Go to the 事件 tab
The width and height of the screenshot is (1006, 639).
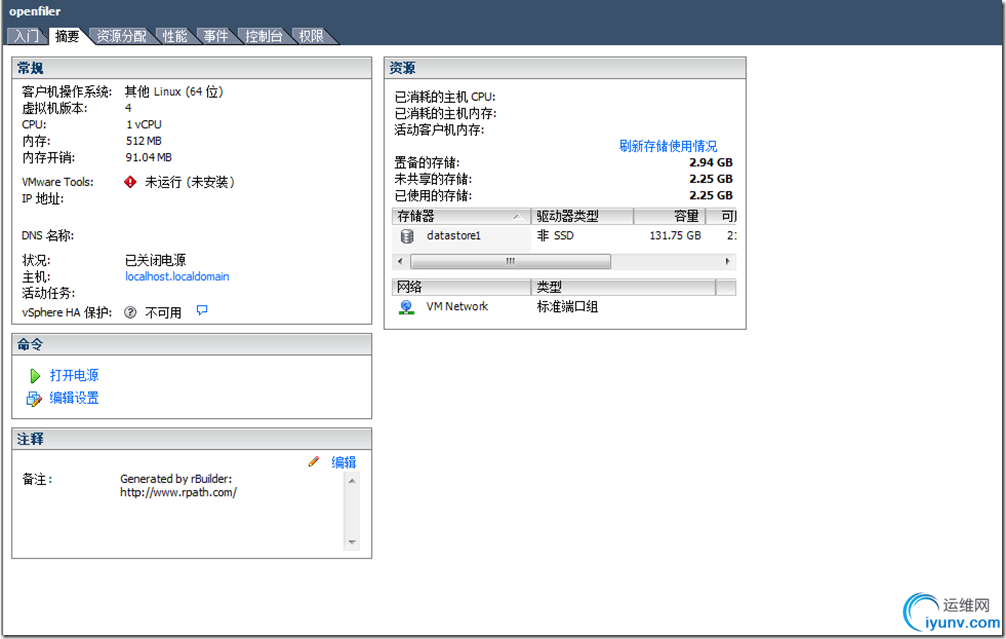pos(216,37)
